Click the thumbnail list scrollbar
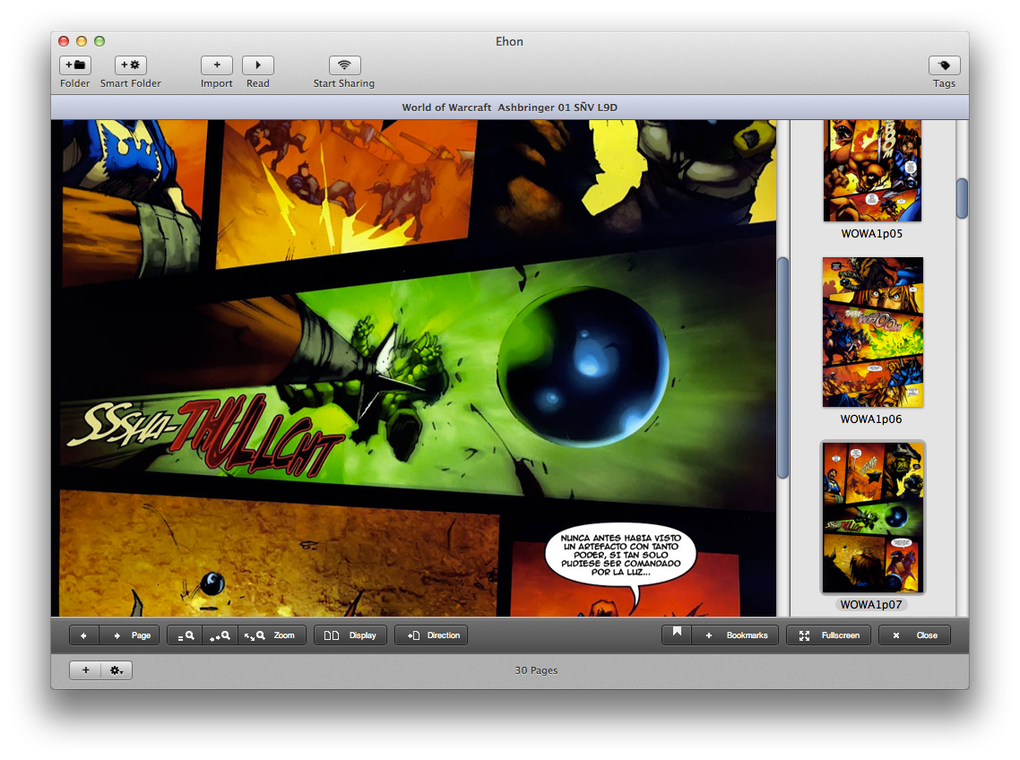The height and width of the screenshot is (760, 1020). [962, 198]
